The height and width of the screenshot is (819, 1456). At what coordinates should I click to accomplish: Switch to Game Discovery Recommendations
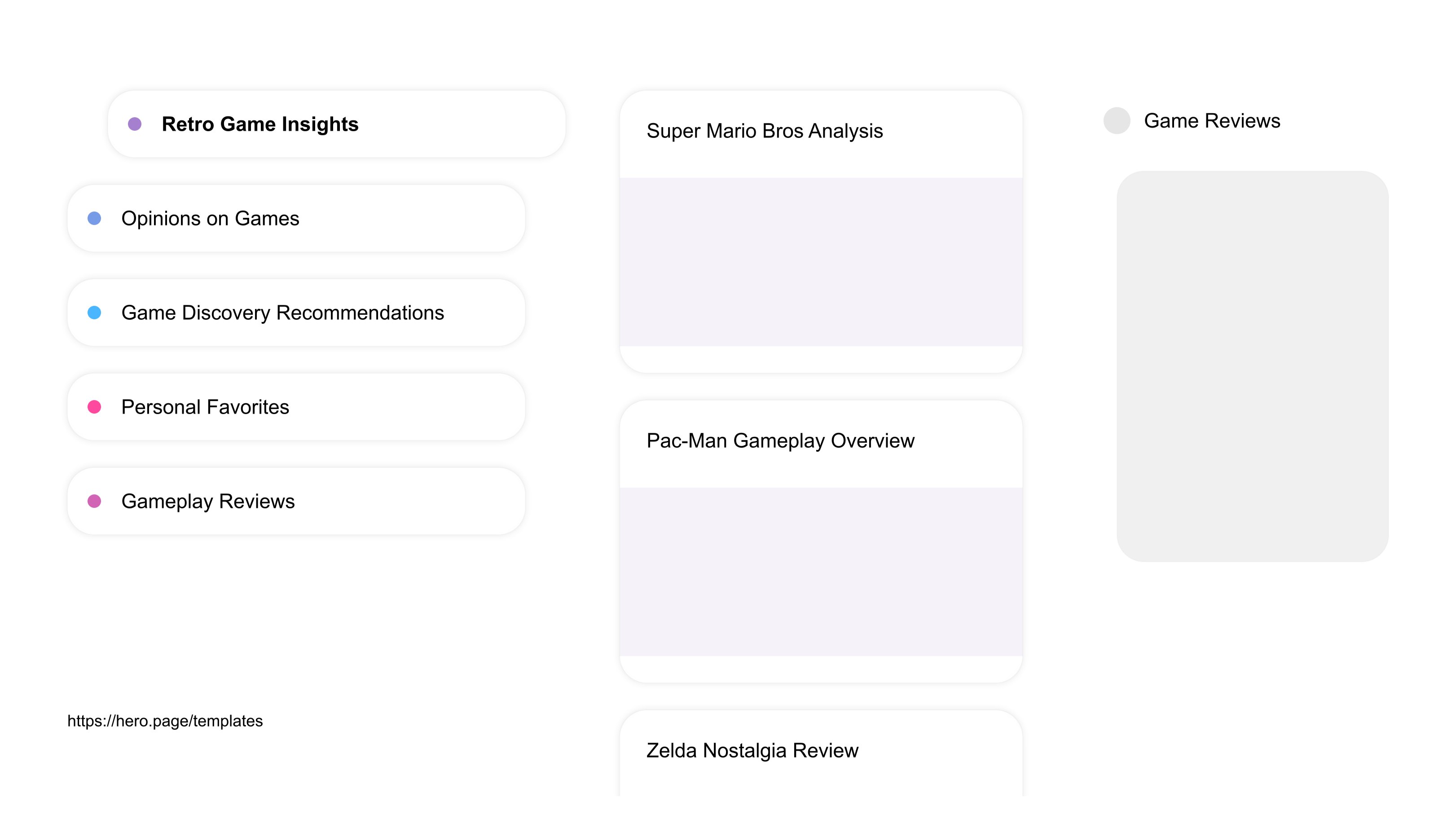tap(296, 313)
